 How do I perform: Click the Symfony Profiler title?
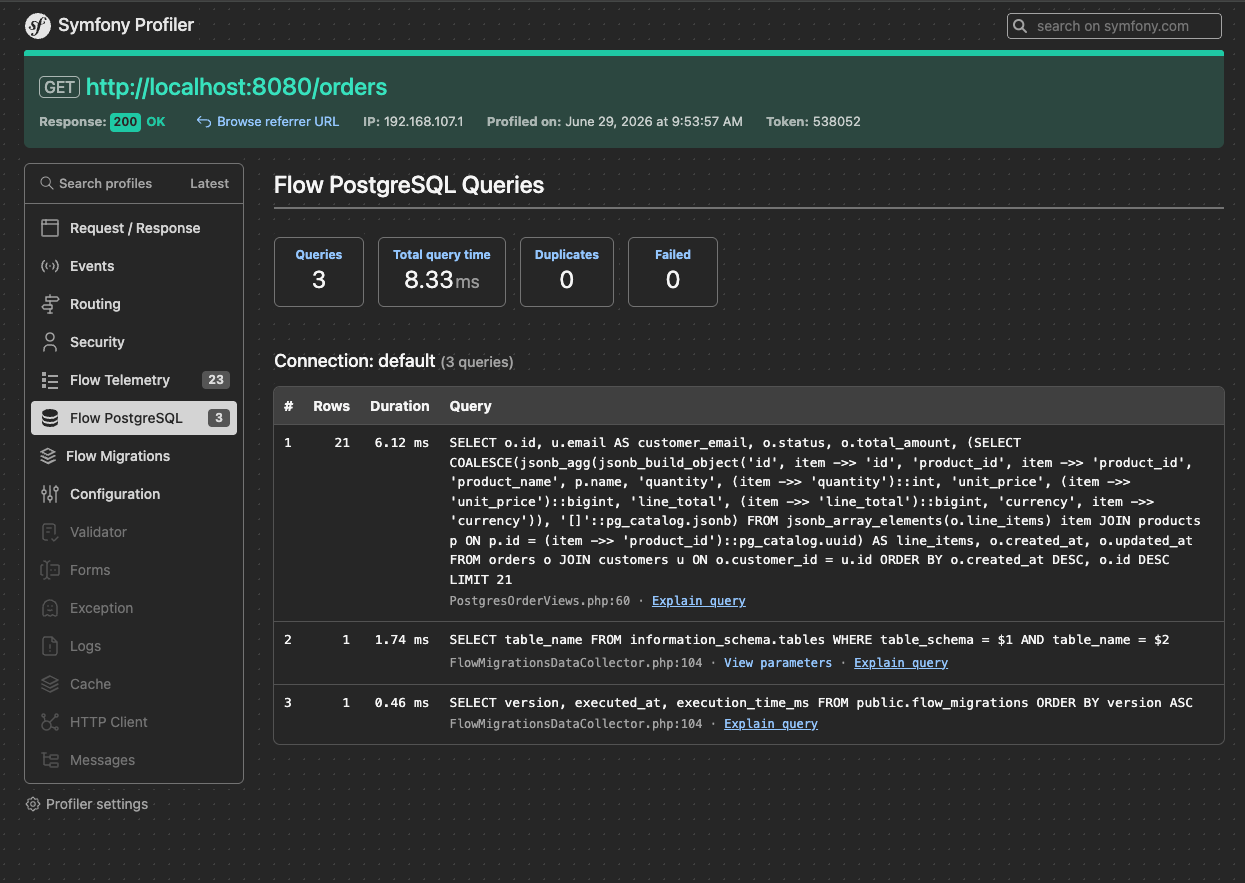click(126, 25)
